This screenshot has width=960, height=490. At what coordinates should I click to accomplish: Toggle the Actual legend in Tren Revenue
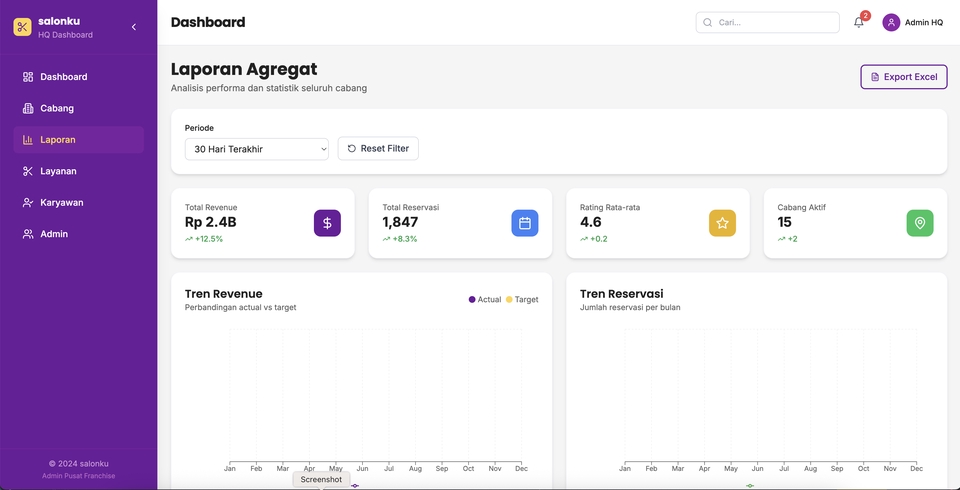pyautogui.click(x=485, y=299)
